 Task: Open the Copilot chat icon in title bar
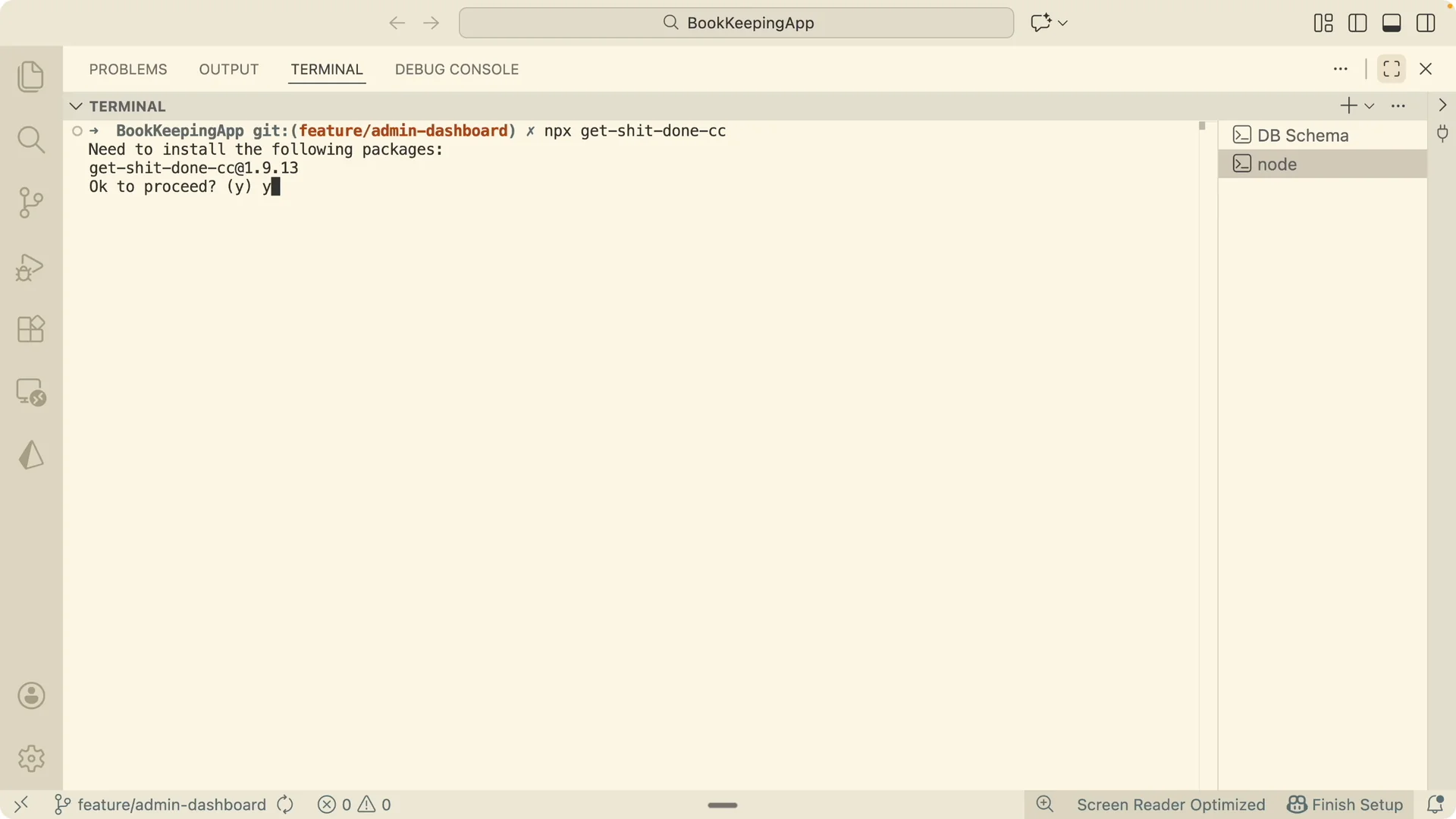click(1041, 23)
